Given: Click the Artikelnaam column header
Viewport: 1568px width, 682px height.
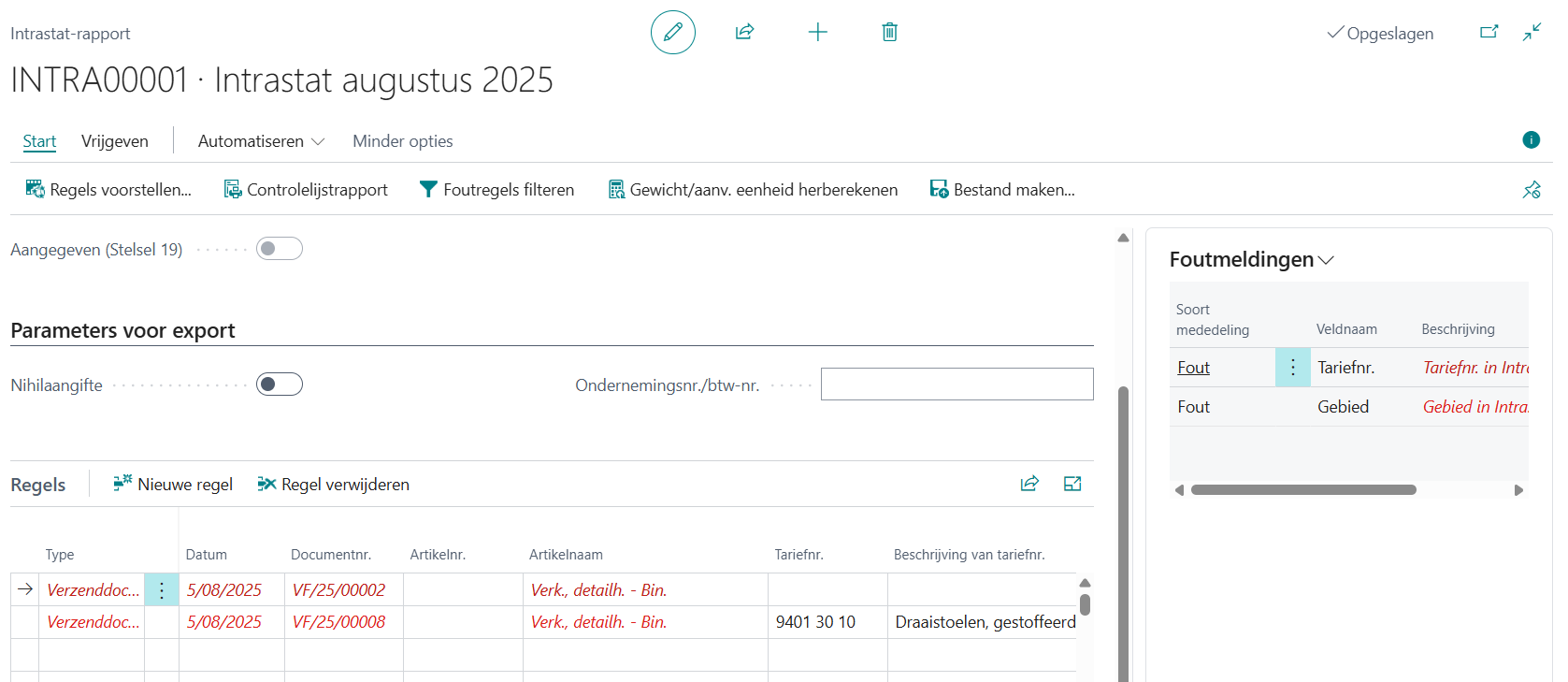Looking at the screenshot, I should 566,555.
